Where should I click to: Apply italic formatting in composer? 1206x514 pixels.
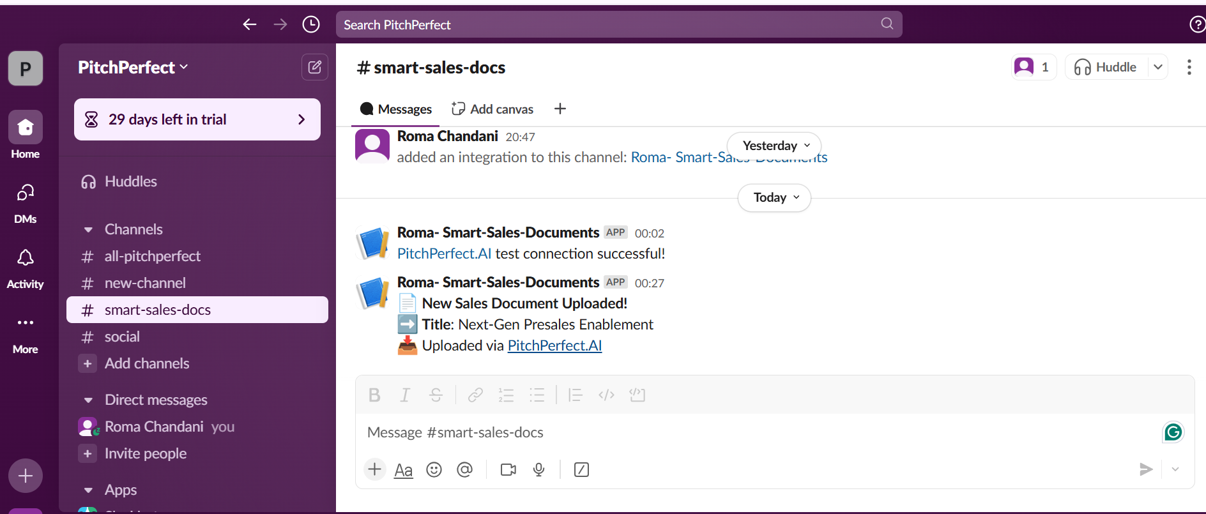405,395
